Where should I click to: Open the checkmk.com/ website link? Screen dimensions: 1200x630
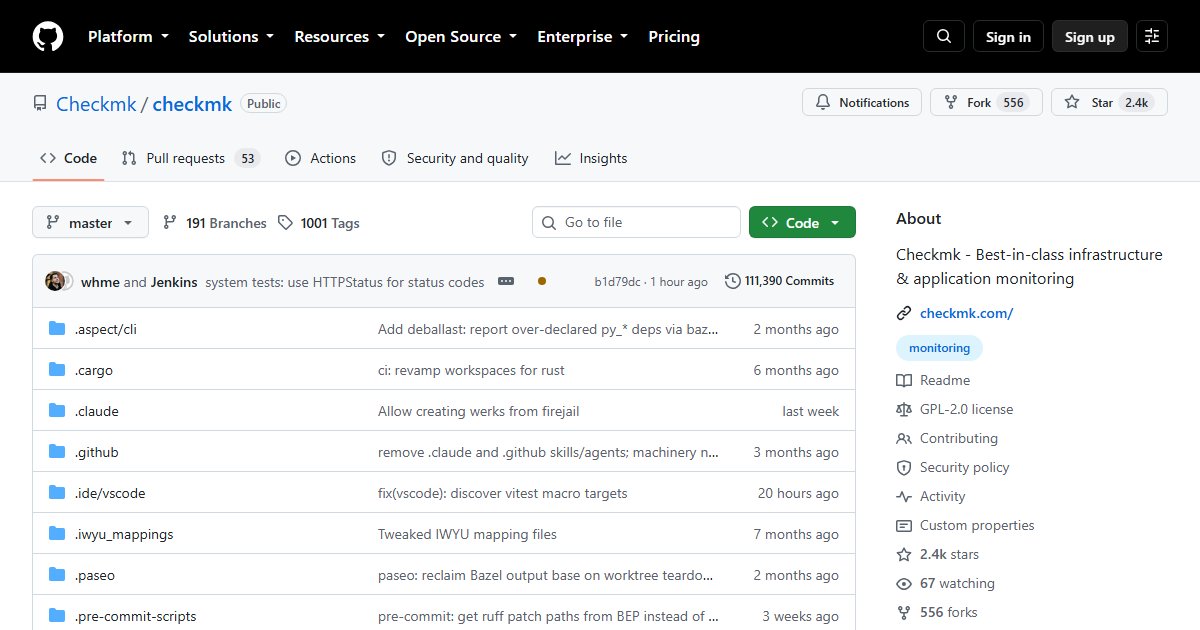tap(967, 313)
